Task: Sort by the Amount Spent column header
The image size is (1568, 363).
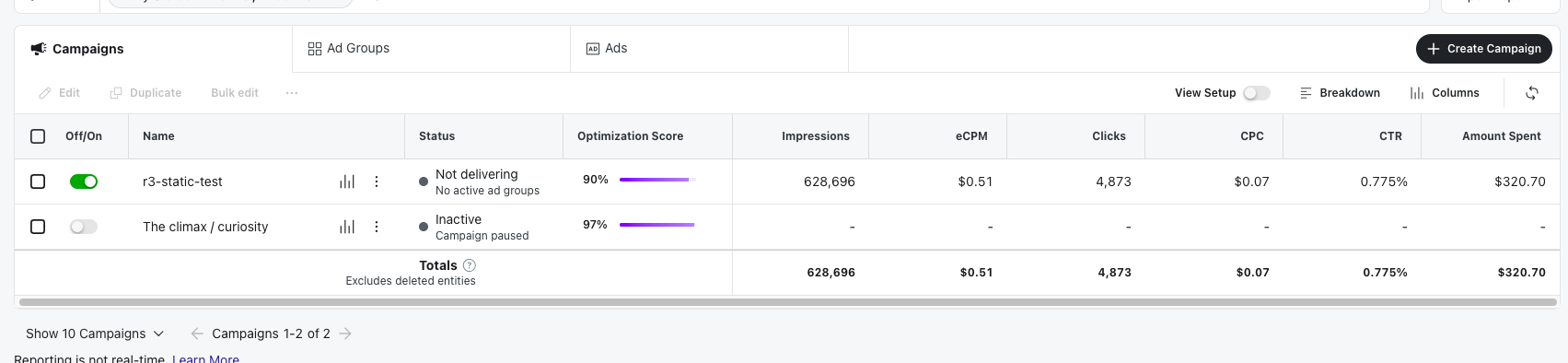Action: coord(1501,136)
